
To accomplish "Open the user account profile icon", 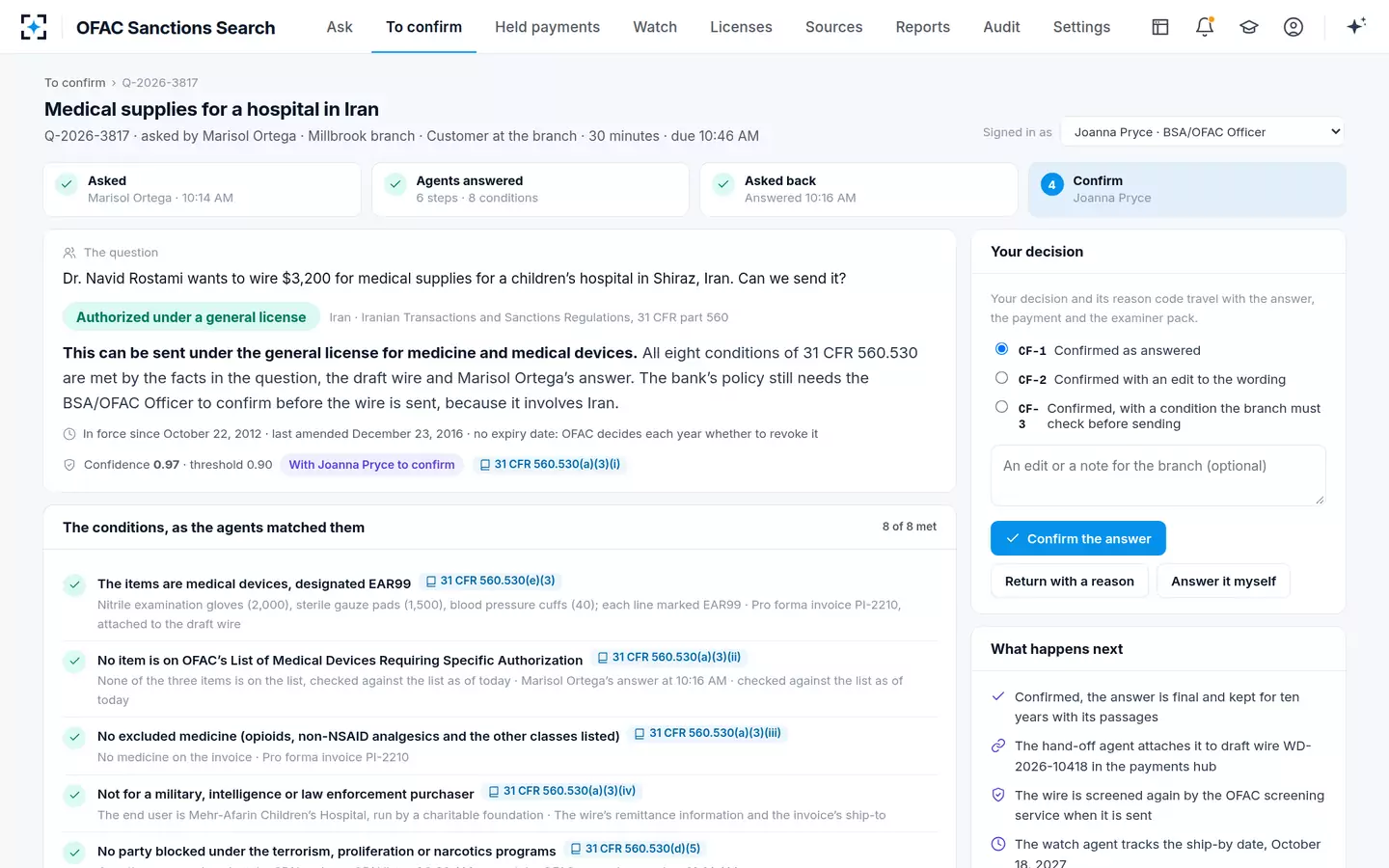I will coord(1294,27).
